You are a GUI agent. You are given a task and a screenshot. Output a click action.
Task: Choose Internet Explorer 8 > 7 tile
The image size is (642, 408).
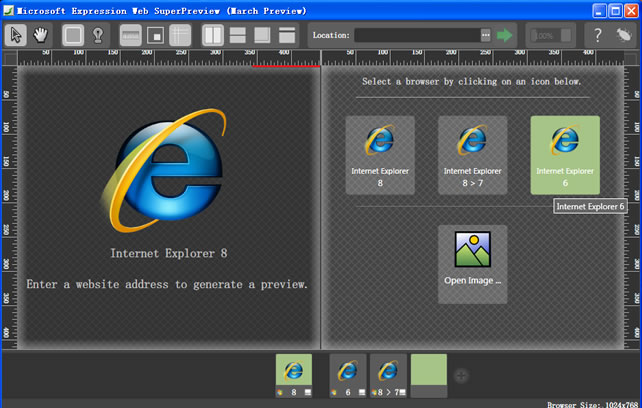472,155
